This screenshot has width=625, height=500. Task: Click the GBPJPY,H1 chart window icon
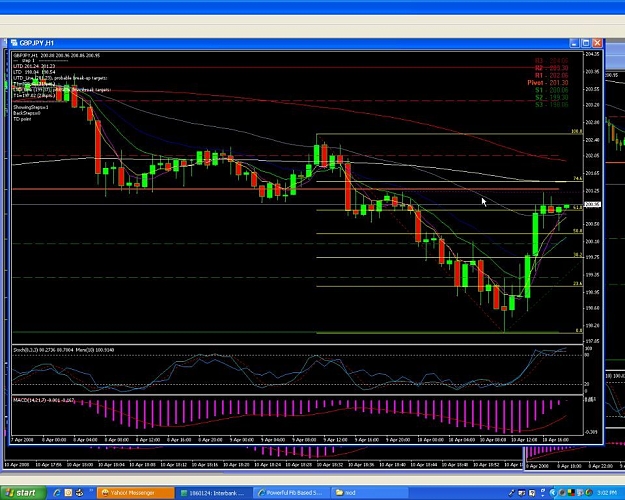tap(14, 43)
